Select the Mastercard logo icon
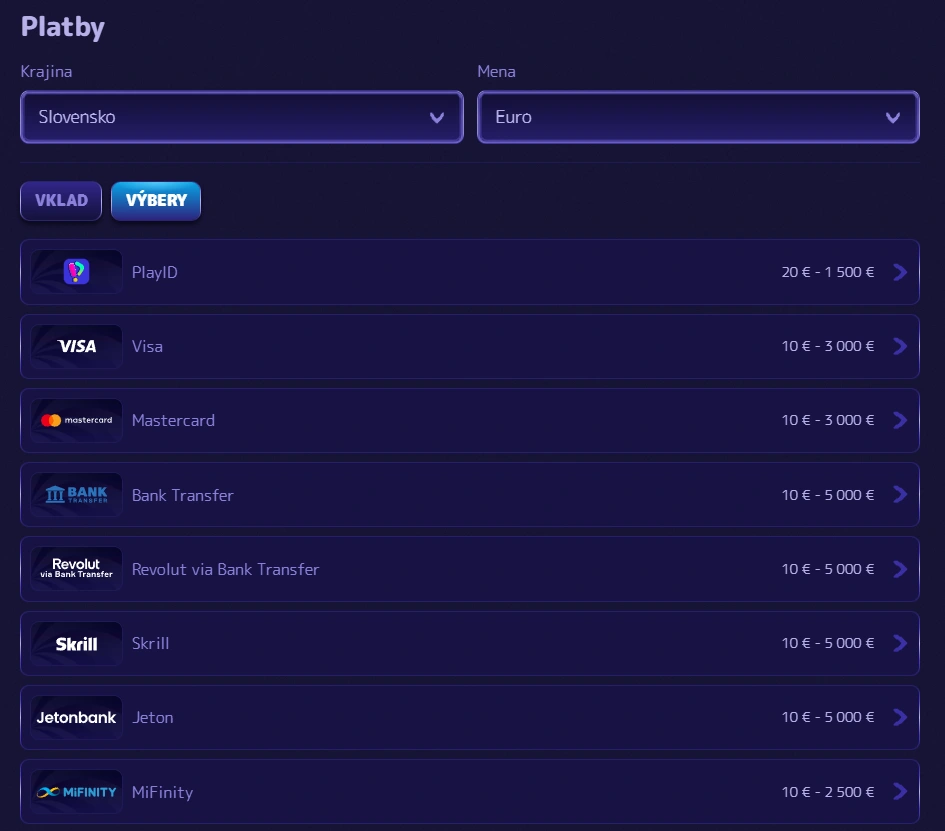Viewport: 945px width, 831px height. coord(77,420)
